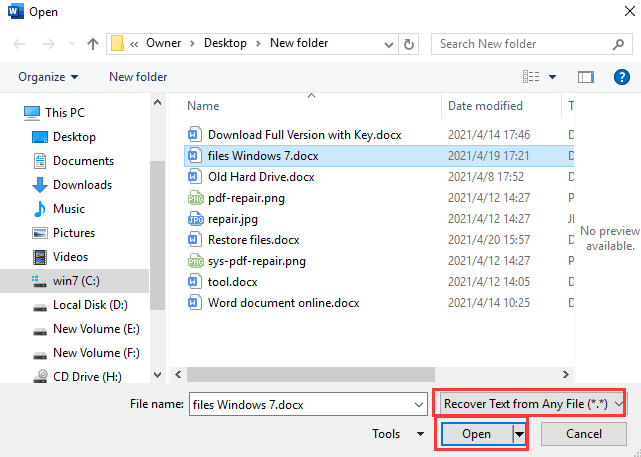Click the Back navigation arrow
This screenshot has height=457, width=641.
click(x=20, y=44)
